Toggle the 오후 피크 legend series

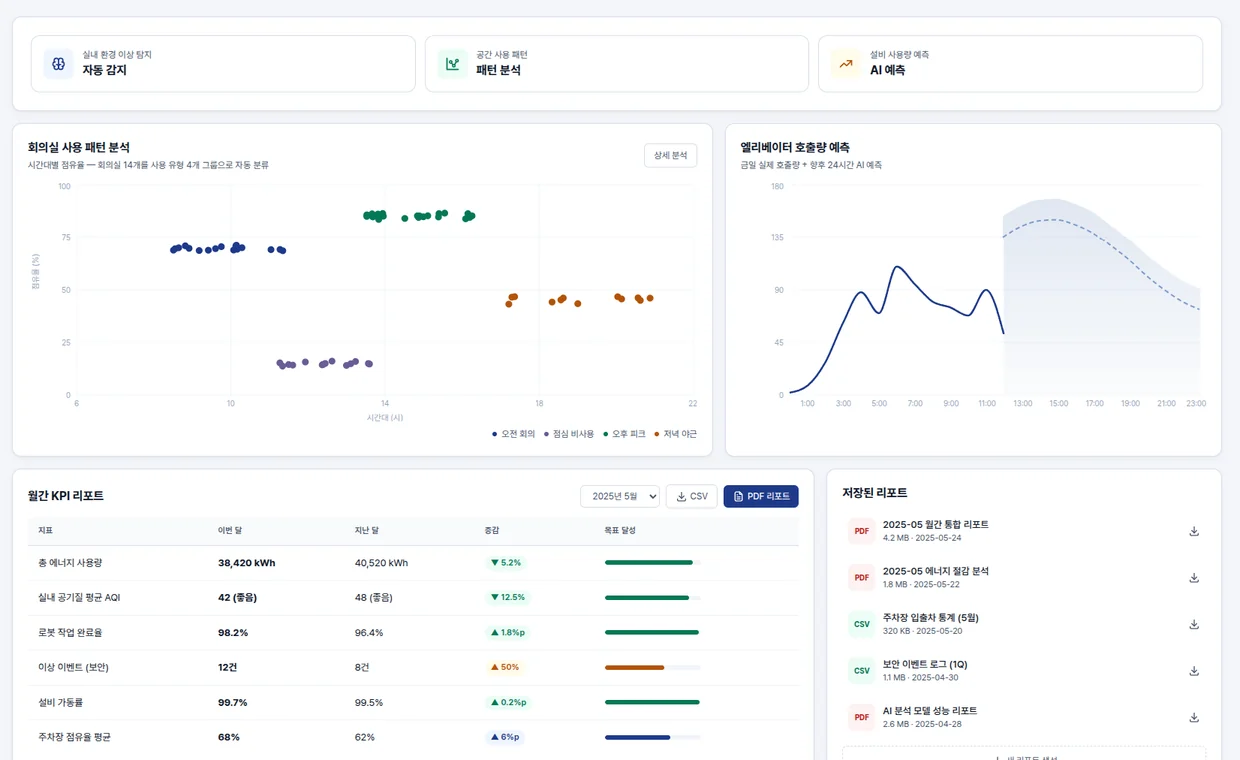tap(624, 434)
